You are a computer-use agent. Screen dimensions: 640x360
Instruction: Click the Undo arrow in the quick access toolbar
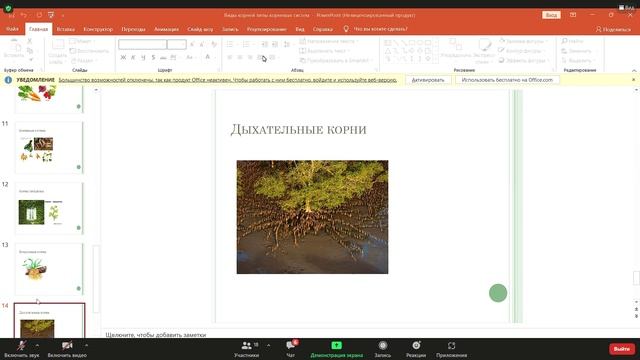pyautogui.click(x=24, y=15)
